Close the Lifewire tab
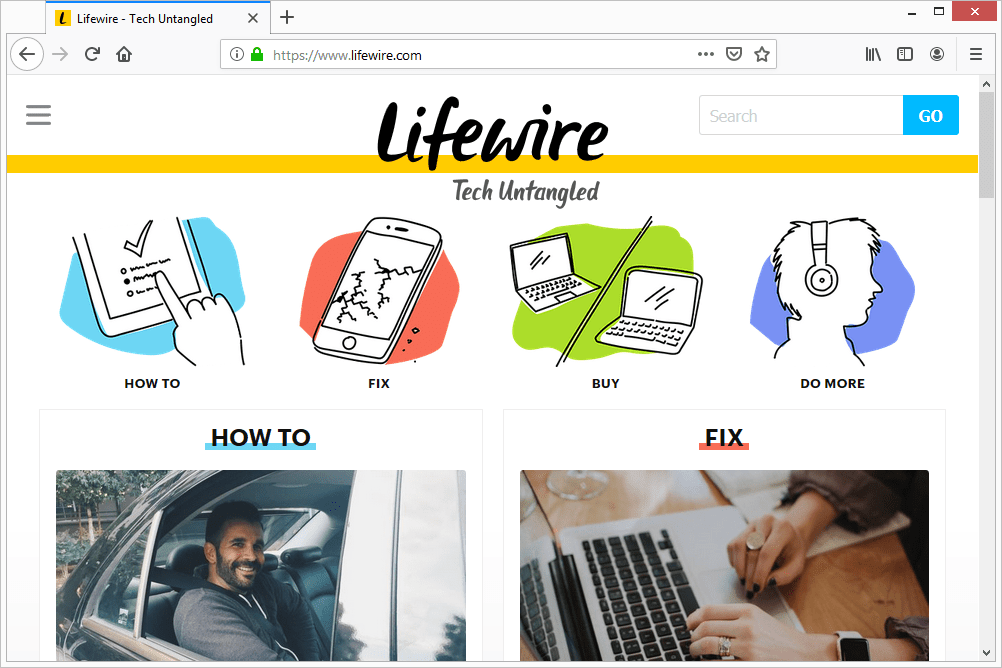The width and height of the screenshot is (1002, 668). click(x=253, y=19)
